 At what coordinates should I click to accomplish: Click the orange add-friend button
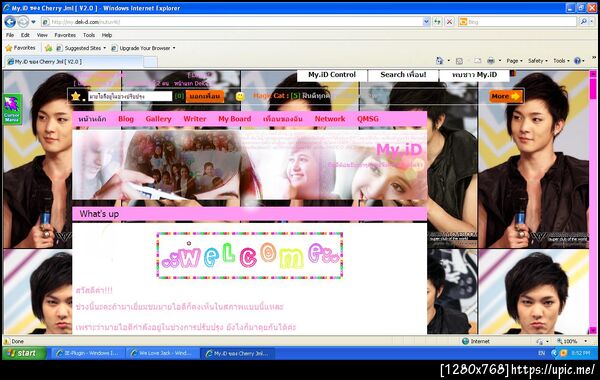[x=205, y=96]
